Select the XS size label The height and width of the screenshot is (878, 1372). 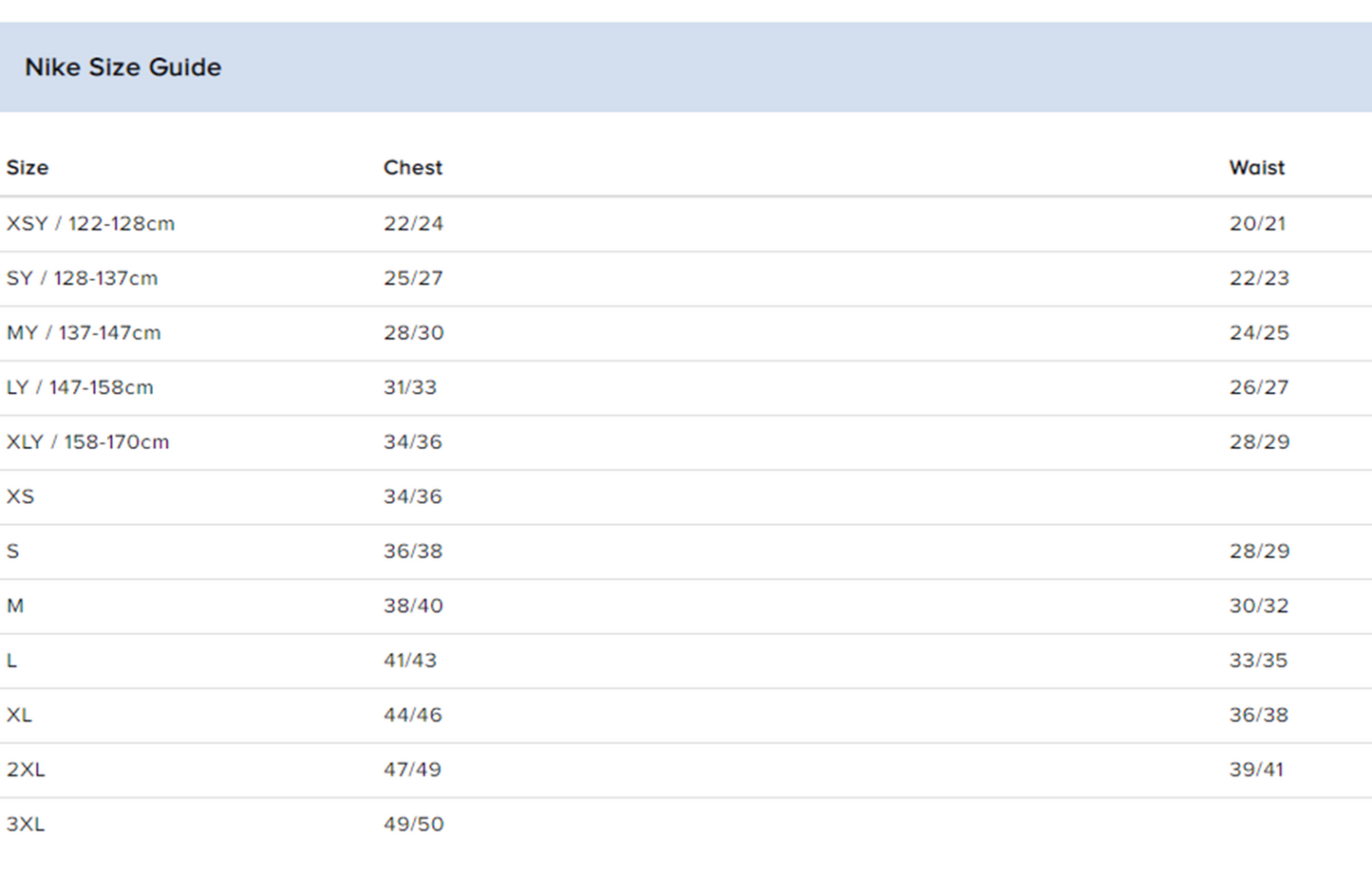(x=20, y=496)
